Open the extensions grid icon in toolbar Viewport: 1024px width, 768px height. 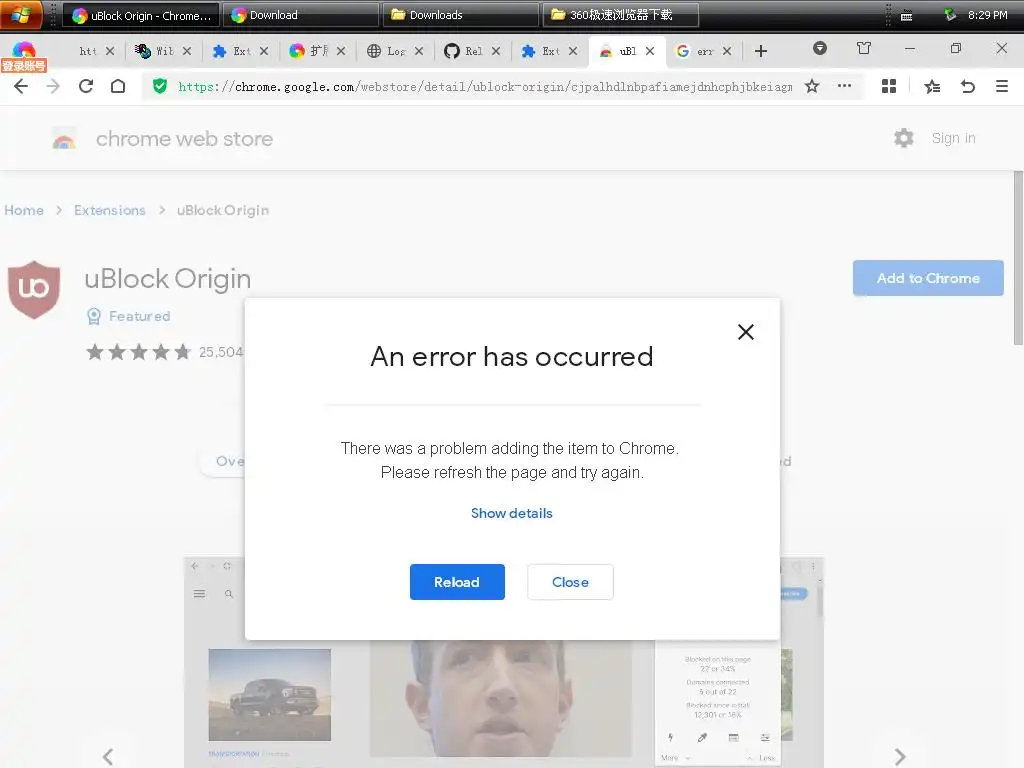point(889,86)
